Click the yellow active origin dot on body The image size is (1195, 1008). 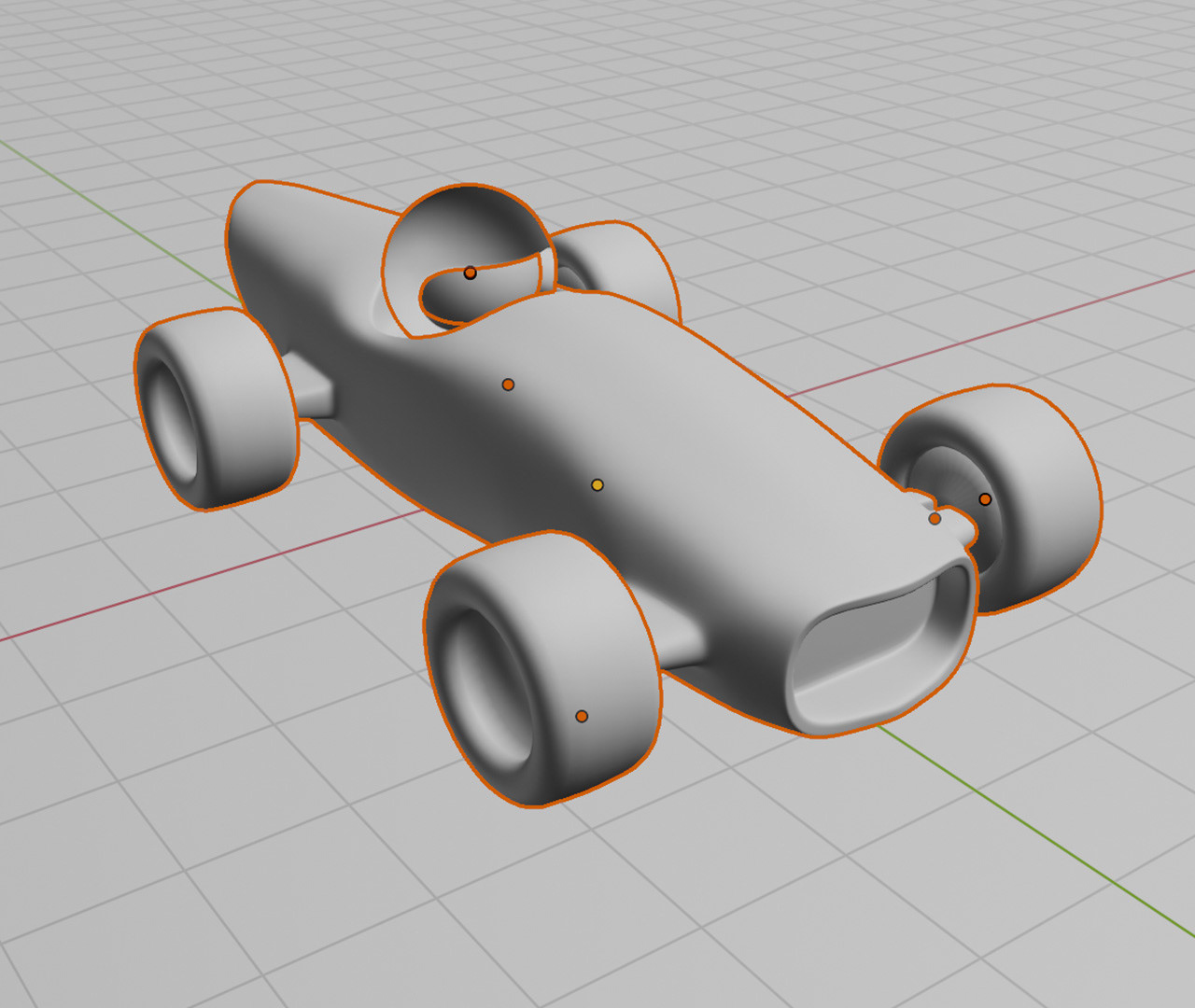point(597,485)
